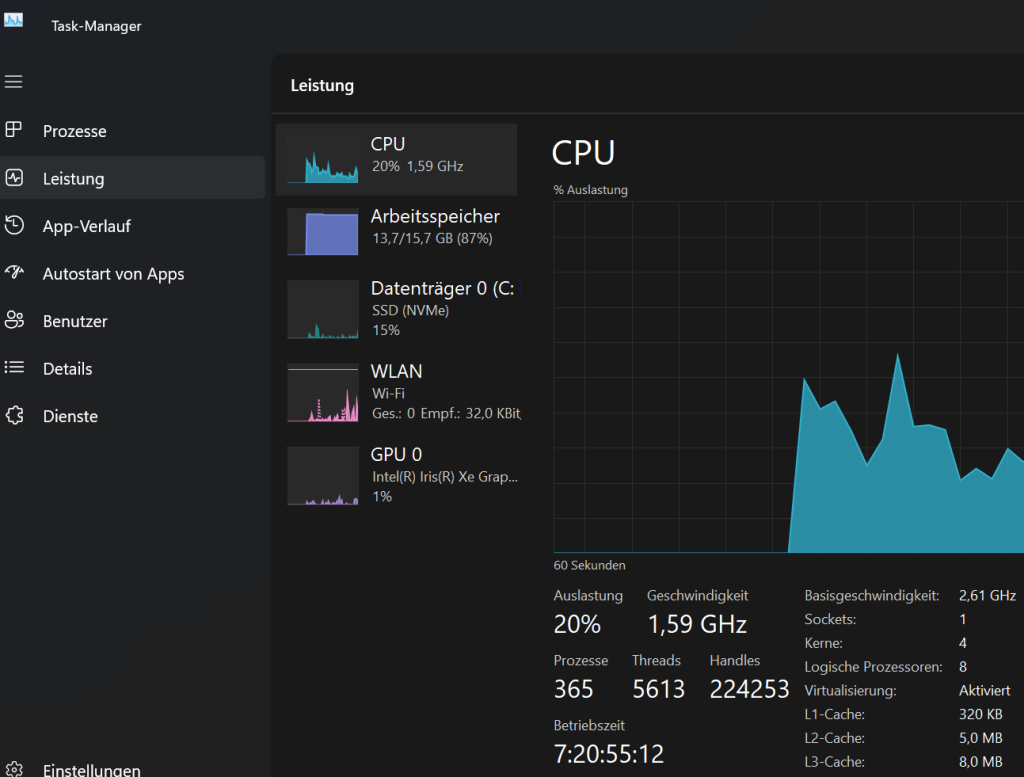Select the GPU 0 graph thumbnail
Image resolution: width=1024 pixels, height=777 pixels.
click(x=323, y=476)
